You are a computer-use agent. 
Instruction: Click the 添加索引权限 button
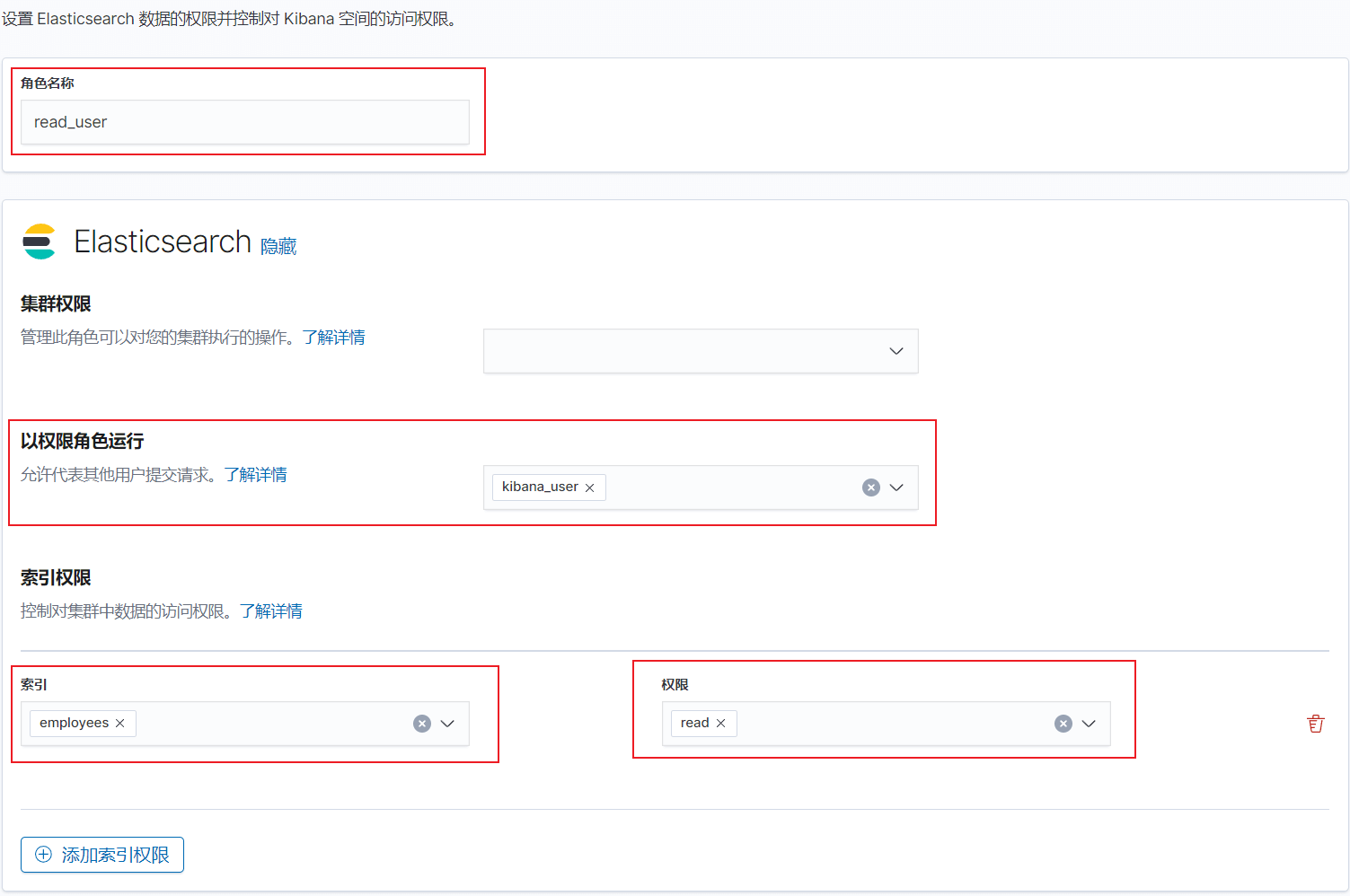(102, 855)
